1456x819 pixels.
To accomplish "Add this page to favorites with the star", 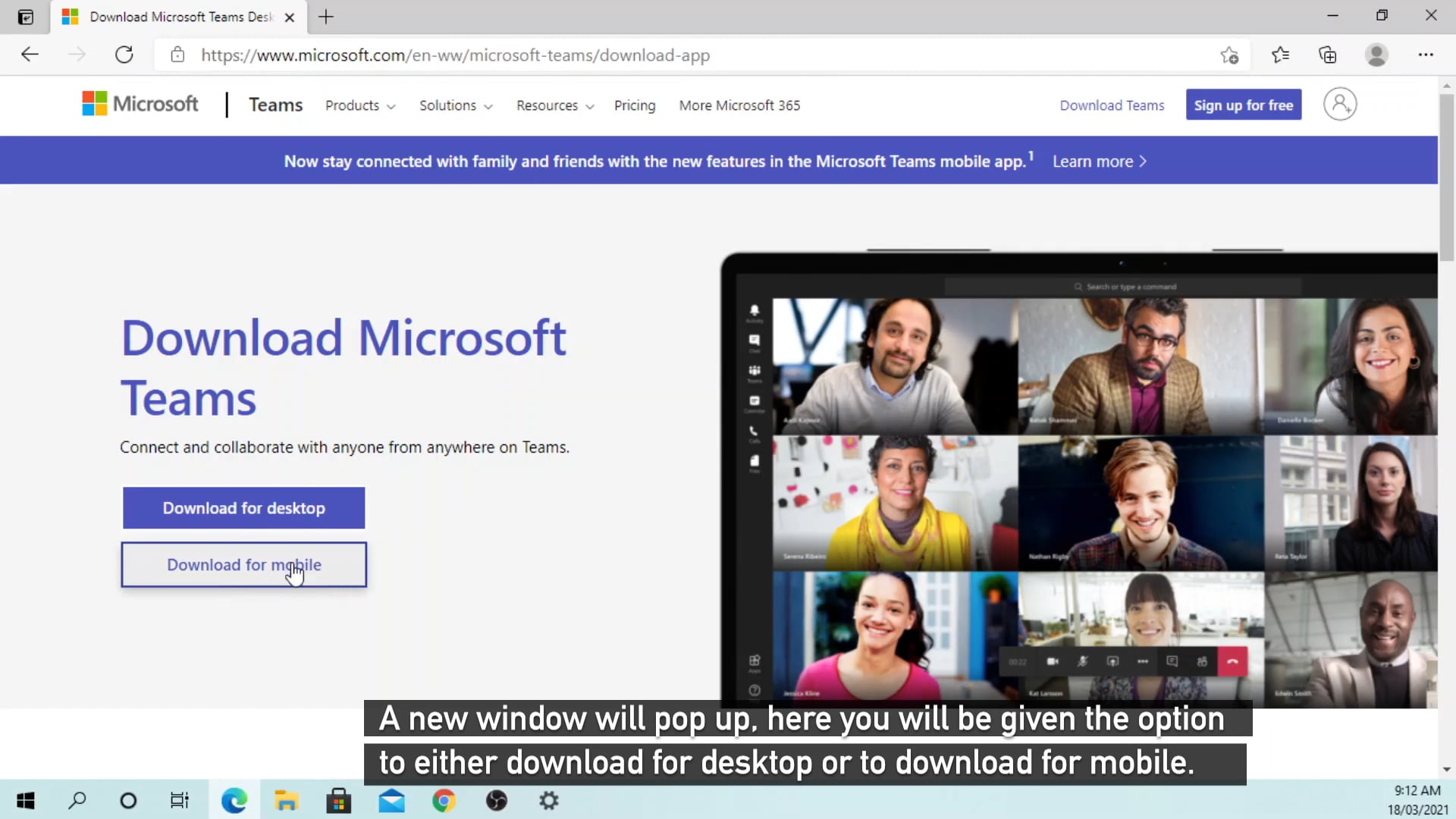I will (x=1231, y=55).
